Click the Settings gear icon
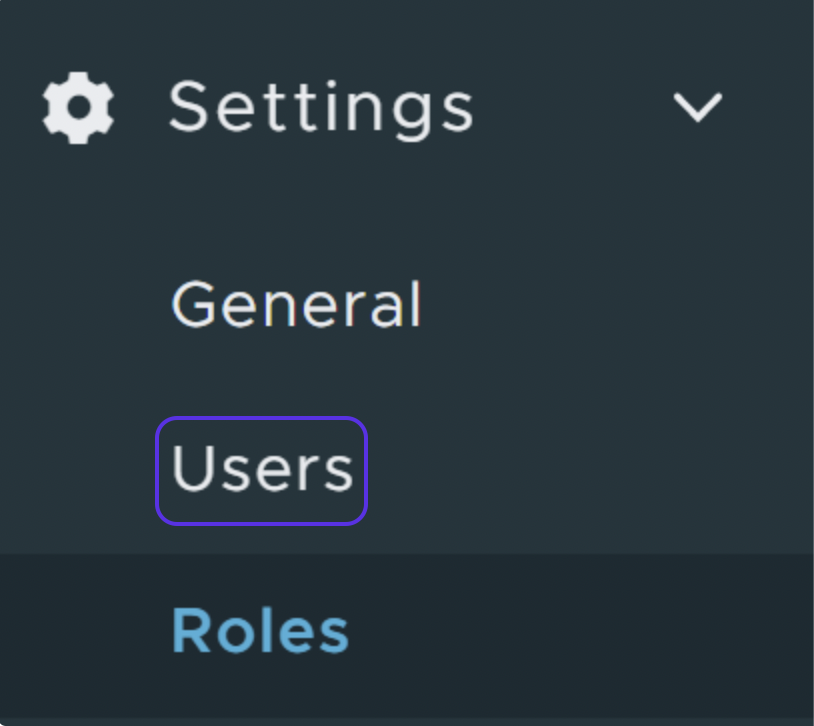814x726 pixels. point(78,106)
